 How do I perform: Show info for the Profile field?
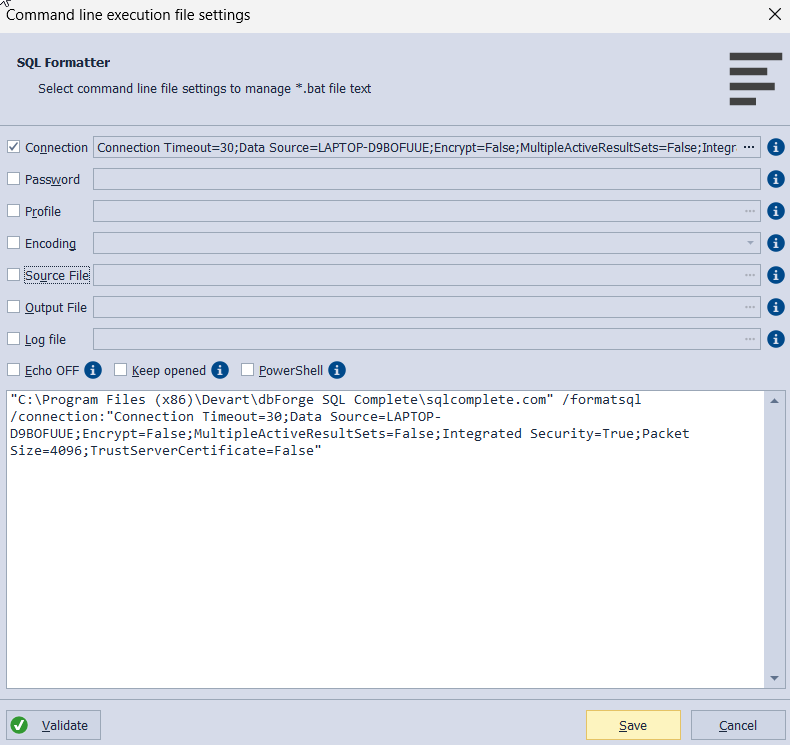(x=776, y=211)
